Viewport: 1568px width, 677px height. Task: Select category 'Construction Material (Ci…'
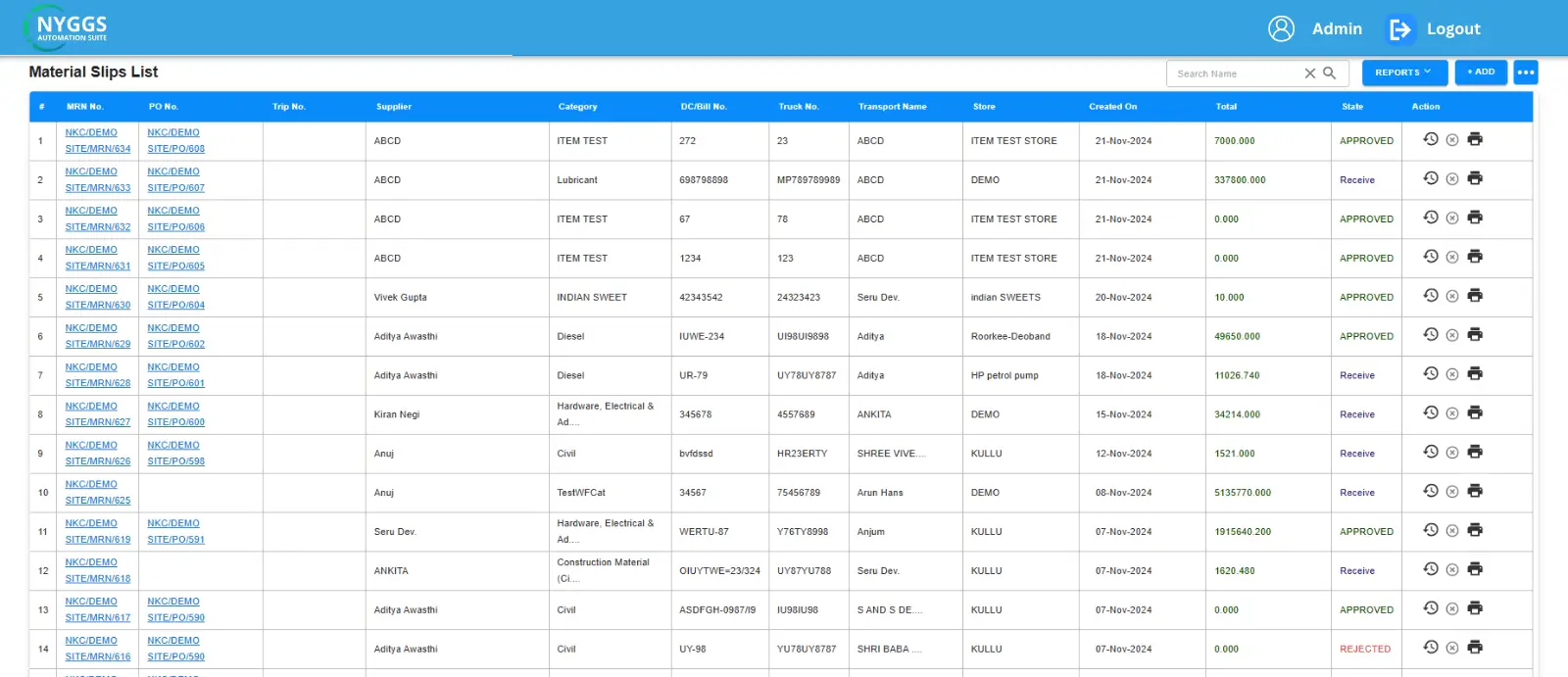click(x=603, y=570)
